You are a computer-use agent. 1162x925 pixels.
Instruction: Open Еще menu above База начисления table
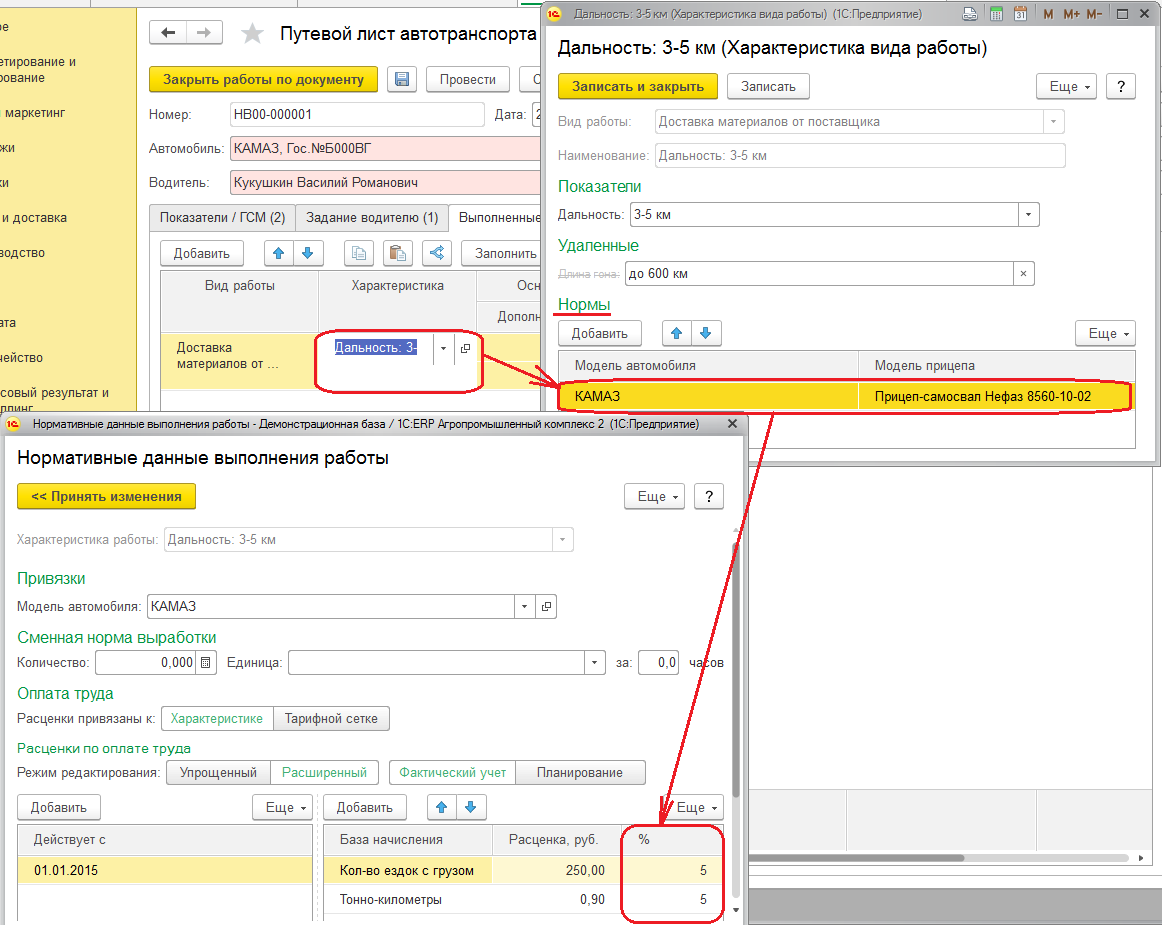[694, 808]
